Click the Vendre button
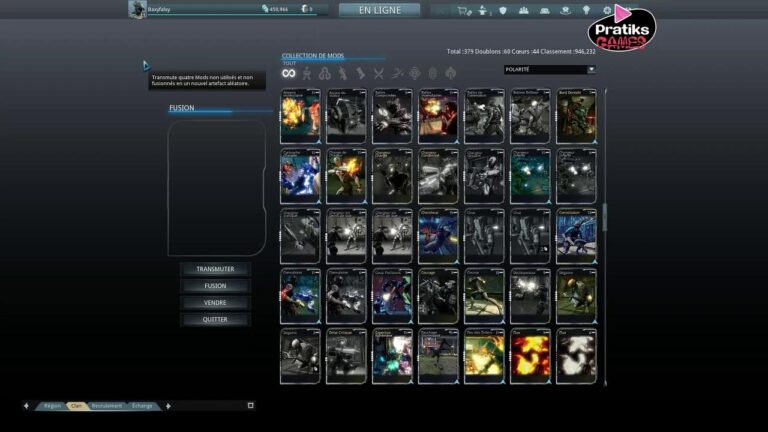This screenshot has height=432, width=768. click(x=216, y=303)
